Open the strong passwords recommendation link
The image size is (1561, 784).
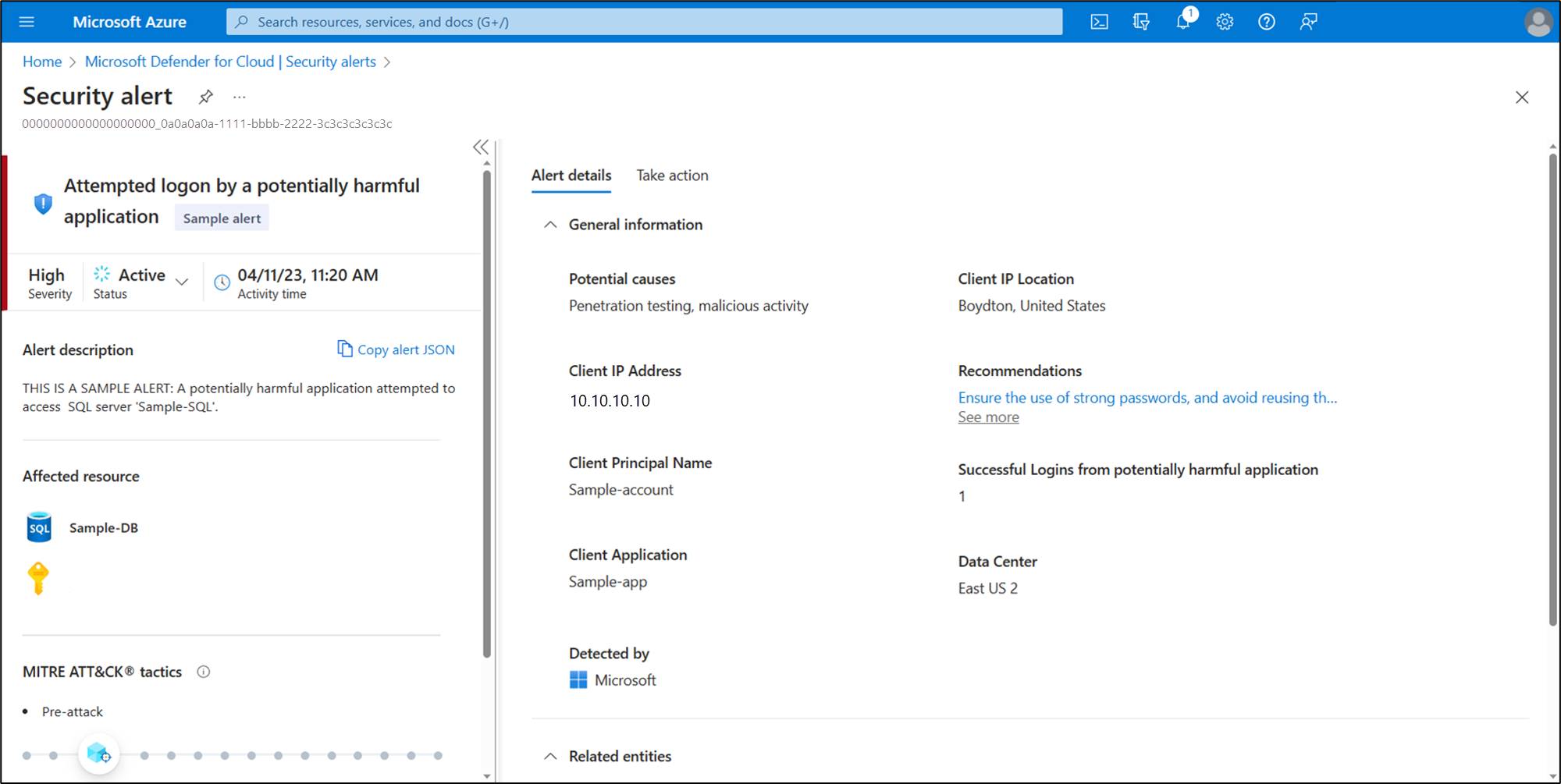(1147, 398)
